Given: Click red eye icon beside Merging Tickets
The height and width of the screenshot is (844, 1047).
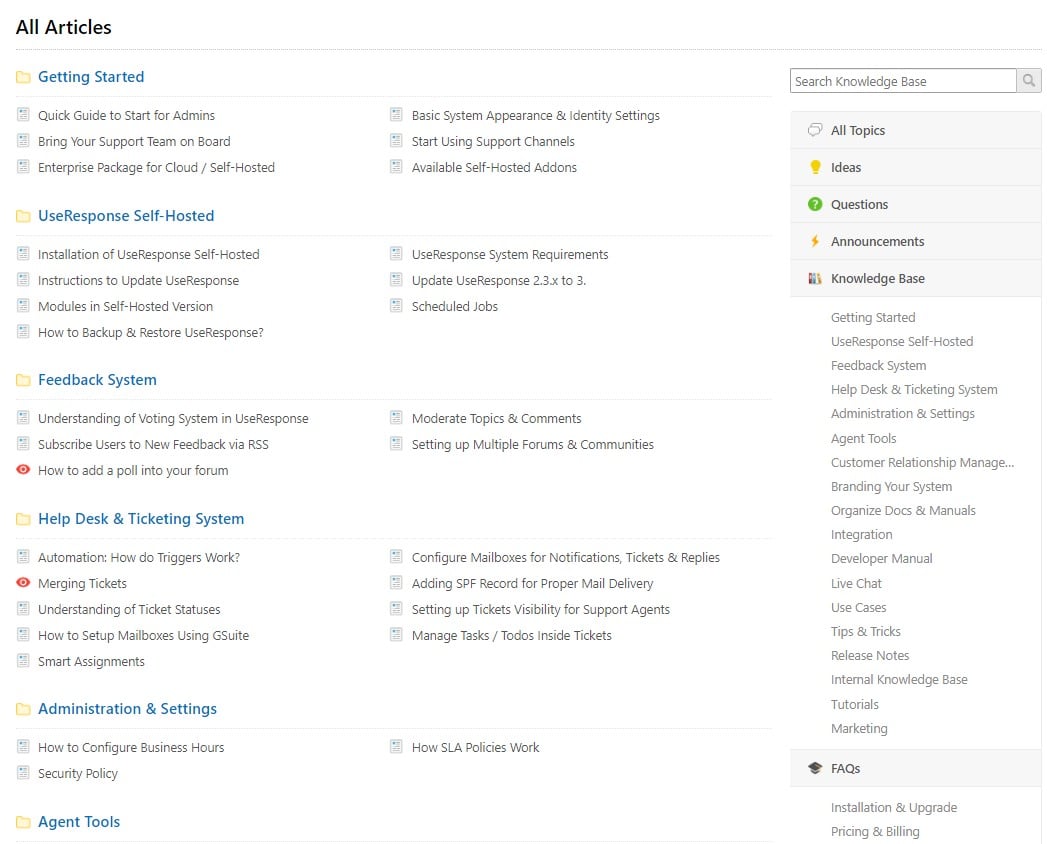Looking at the screenshot, I should coord(23,583).
